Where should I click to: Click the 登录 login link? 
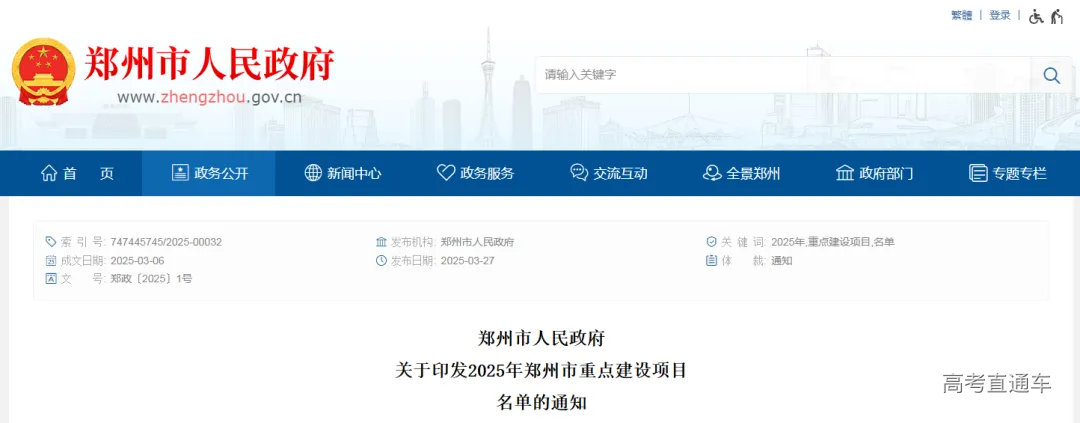pyautogui.click(x=1000, y=15)
